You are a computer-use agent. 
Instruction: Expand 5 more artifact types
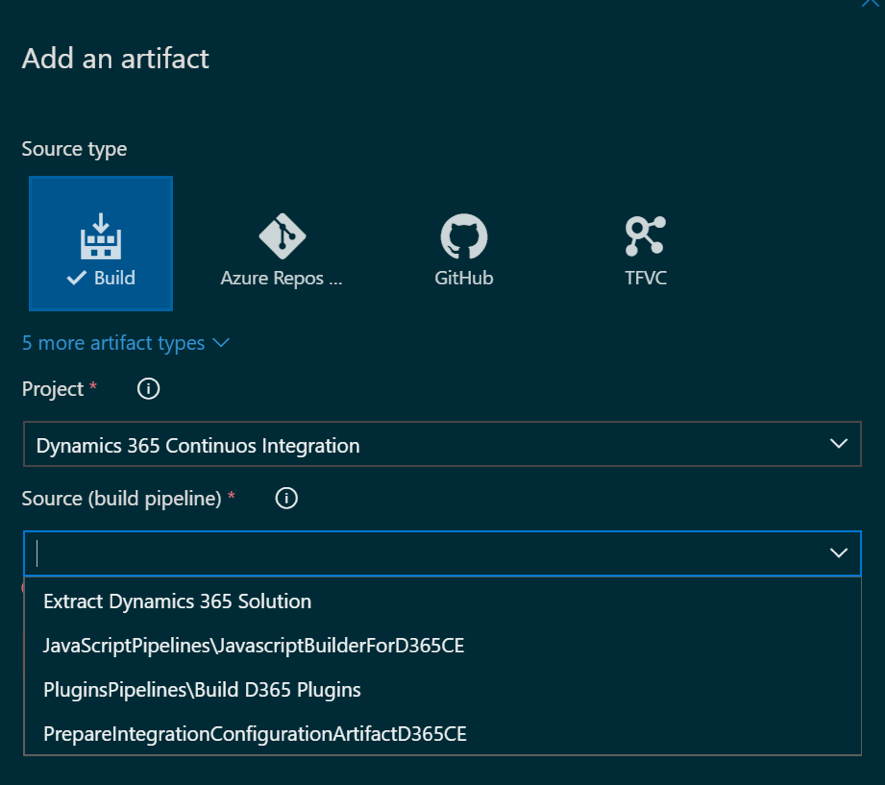click(x=125, y=343)
